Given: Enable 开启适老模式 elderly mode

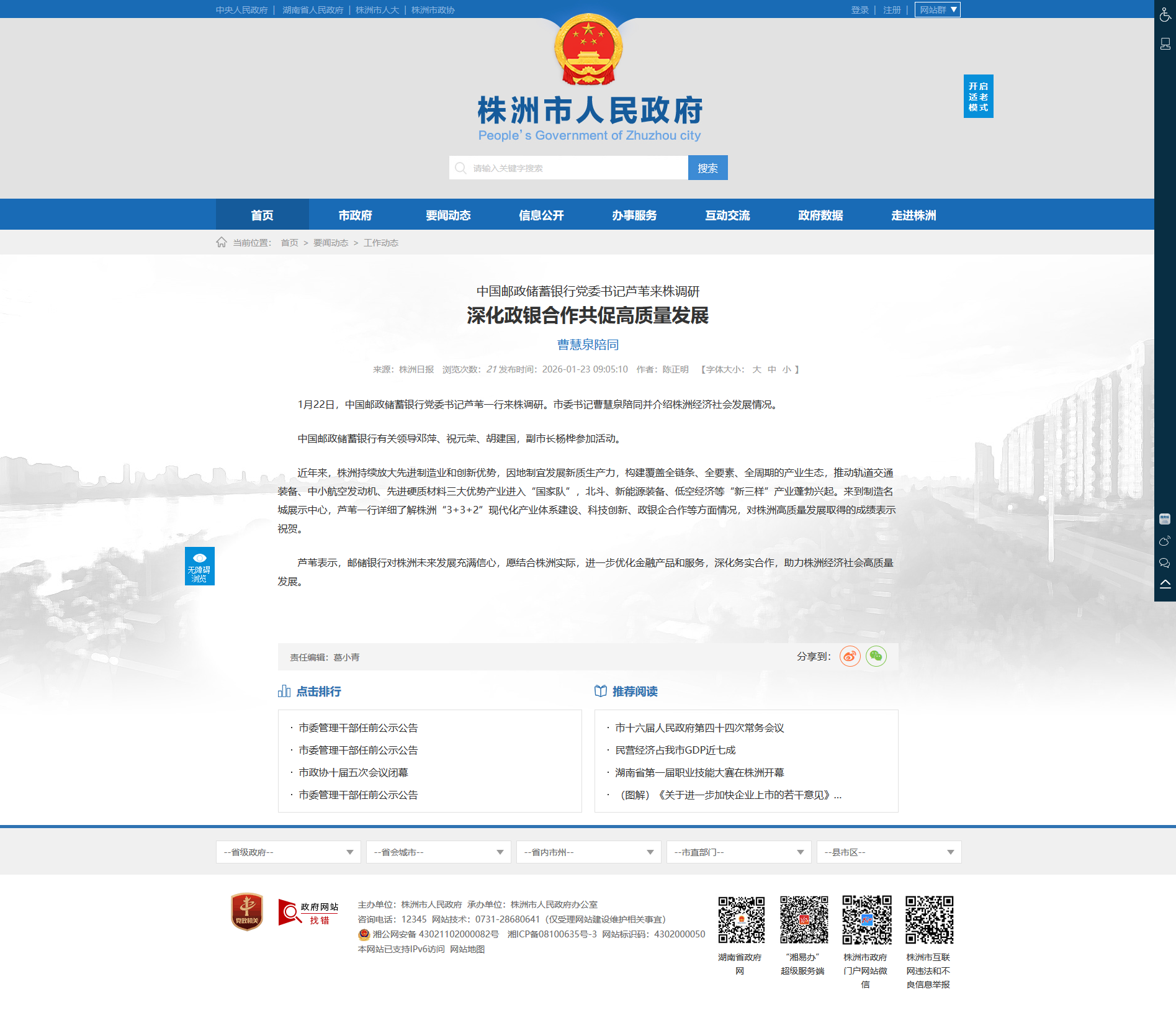Looking at the screenshot, I should [x=978, y=97].
